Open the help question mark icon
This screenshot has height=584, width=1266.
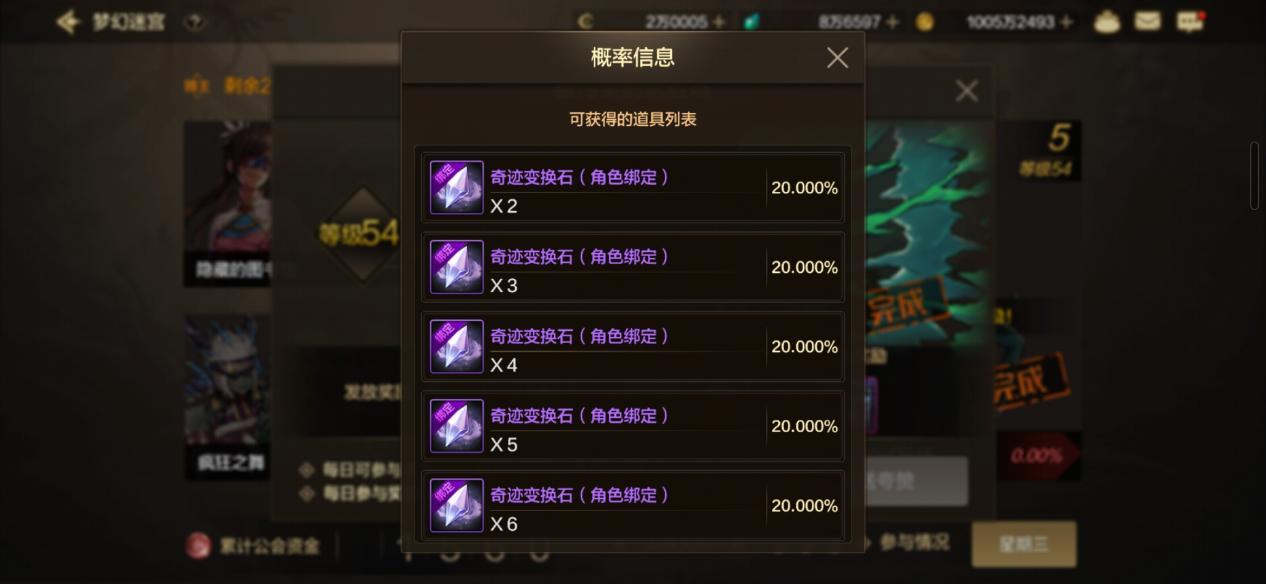(x=196, y=21)
